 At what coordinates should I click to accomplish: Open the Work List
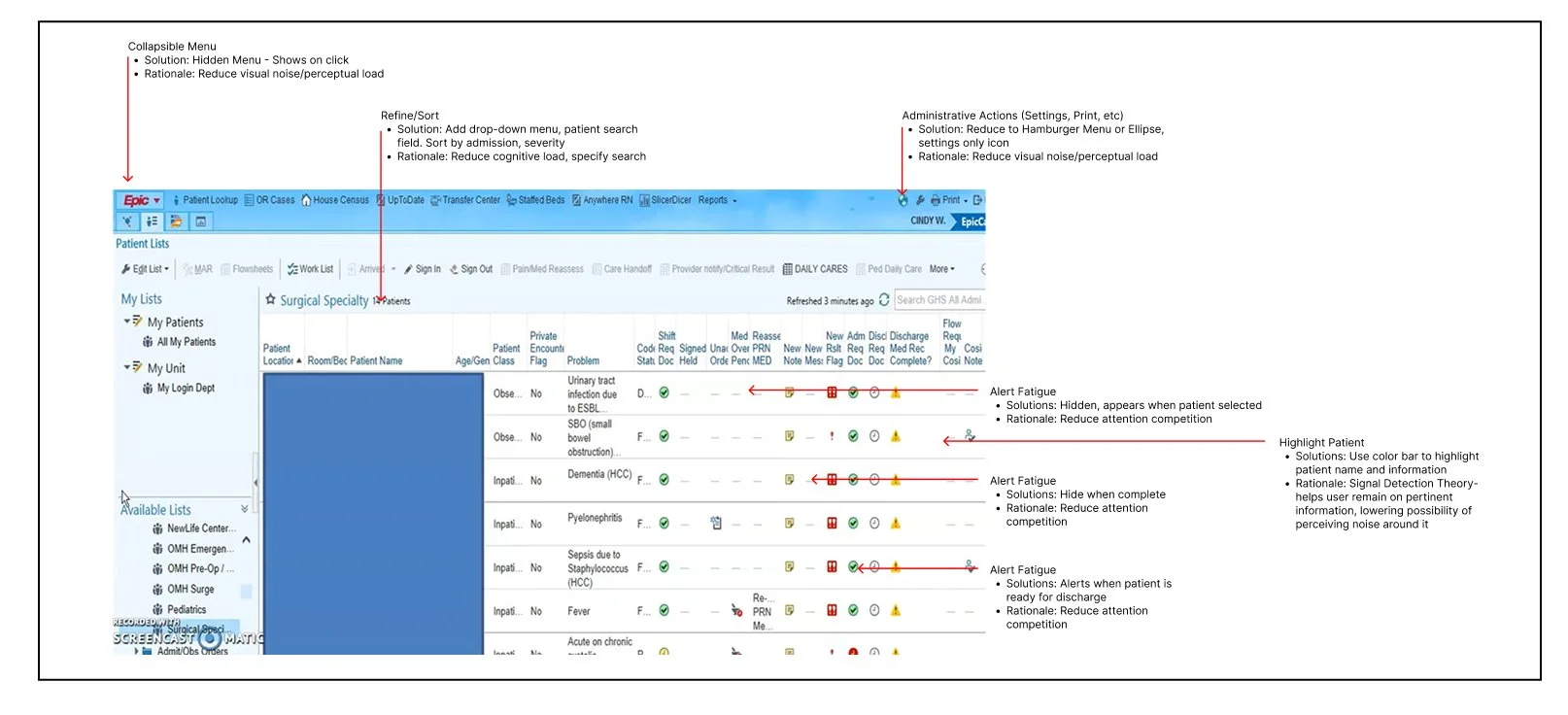click(x=310, y=269)
